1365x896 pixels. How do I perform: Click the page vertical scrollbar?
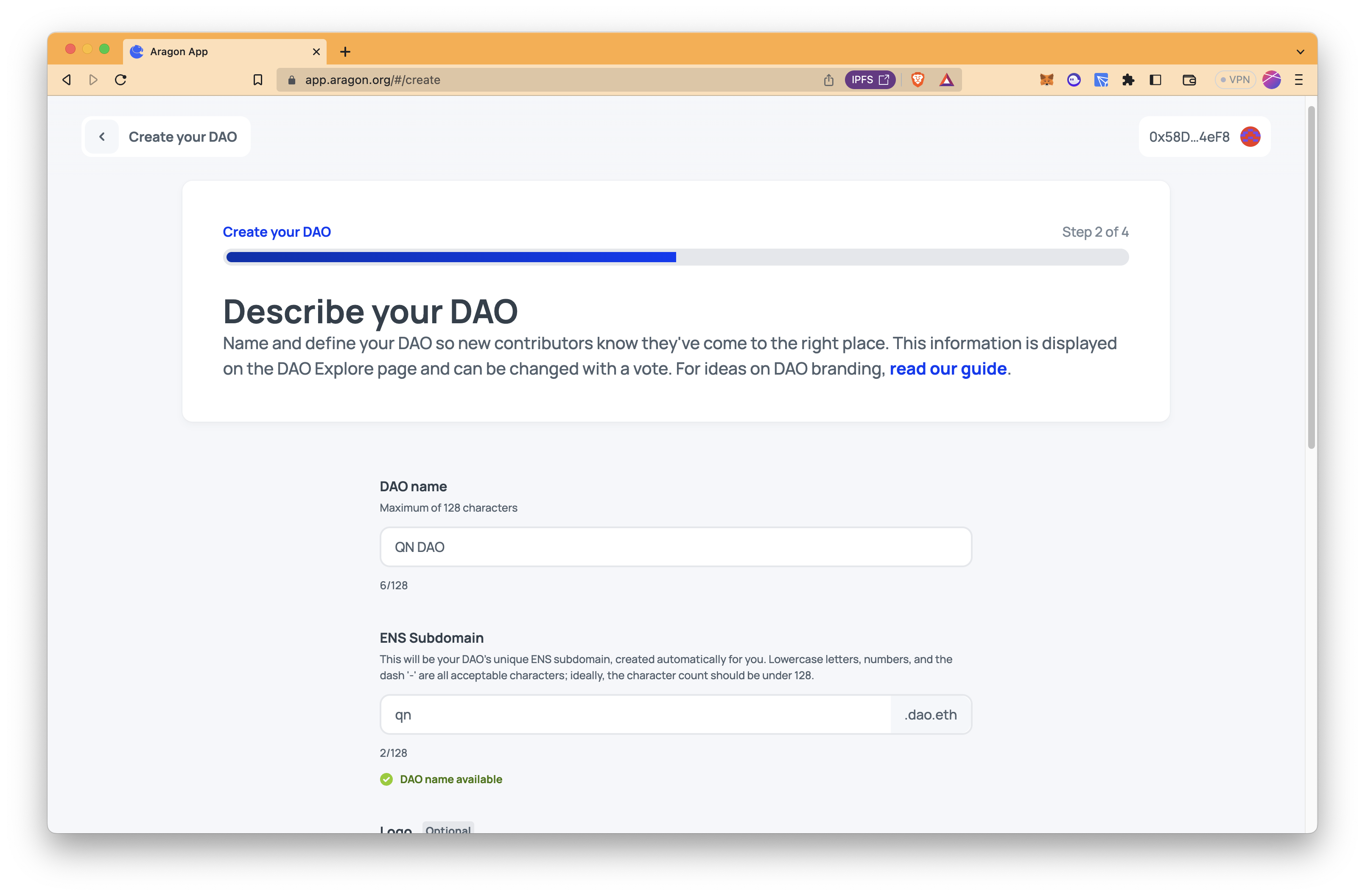click(1311, 277)
